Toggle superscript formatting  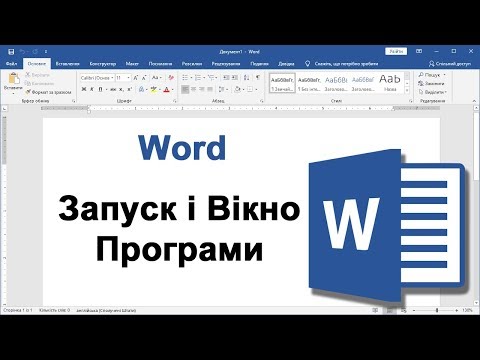(x=130, y=89)
